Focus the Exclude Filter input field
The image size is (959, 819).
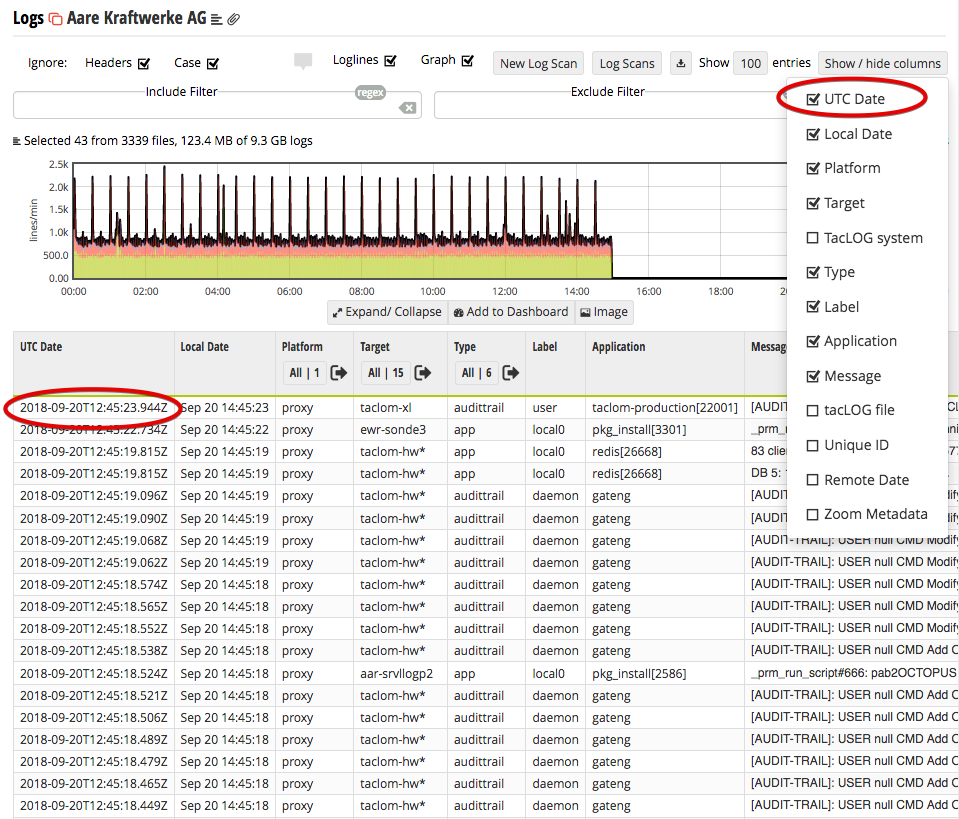(x=609, y=106)
